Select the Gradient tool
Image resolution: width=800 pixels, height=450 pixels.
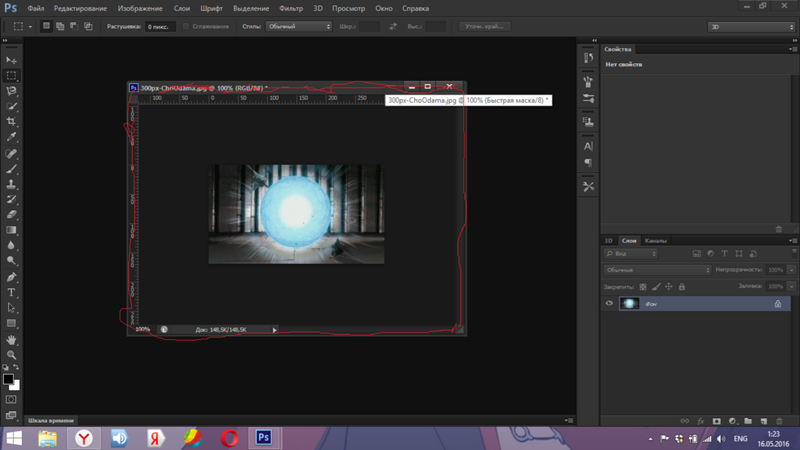(x=11, y=230)
